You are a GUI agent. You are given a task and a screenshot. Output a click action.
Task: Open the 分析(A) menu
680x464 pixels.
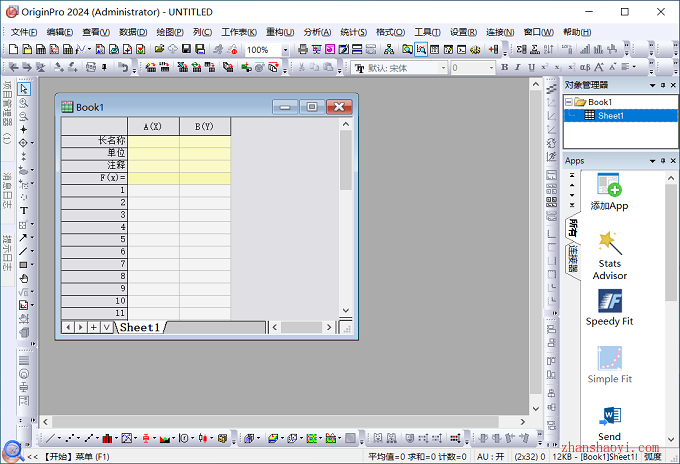coord(317,32)
